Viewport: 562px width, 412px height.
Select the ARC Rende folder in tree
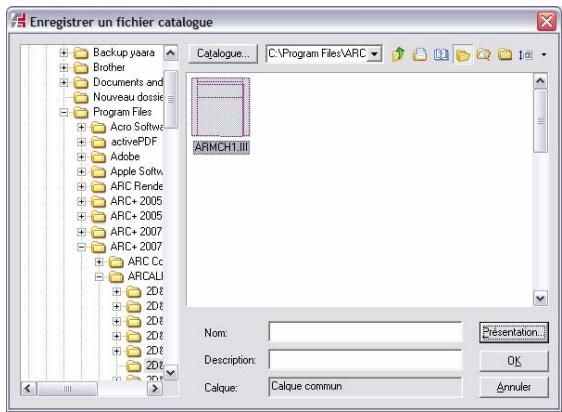[x=137, y=186]
